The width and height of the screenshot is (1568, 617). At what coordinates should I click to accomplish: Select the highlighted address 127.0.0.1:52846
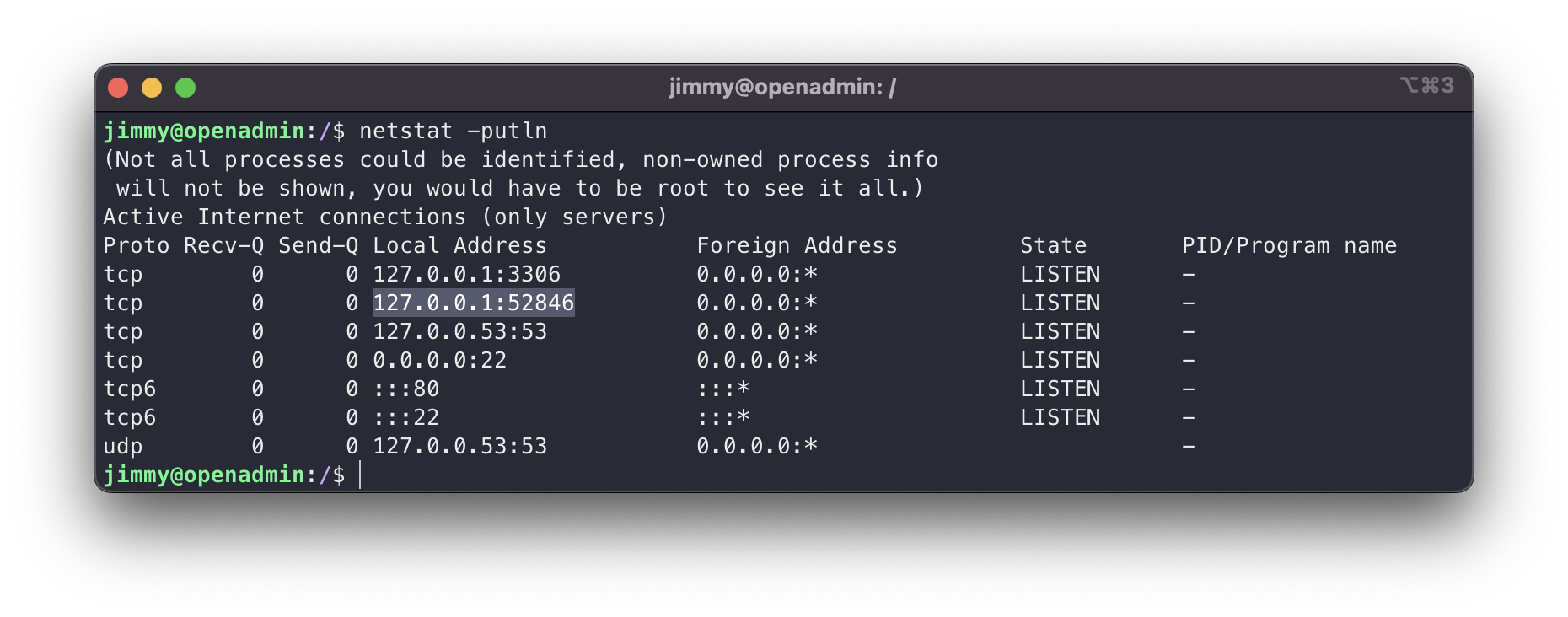[x=473, y=303]
